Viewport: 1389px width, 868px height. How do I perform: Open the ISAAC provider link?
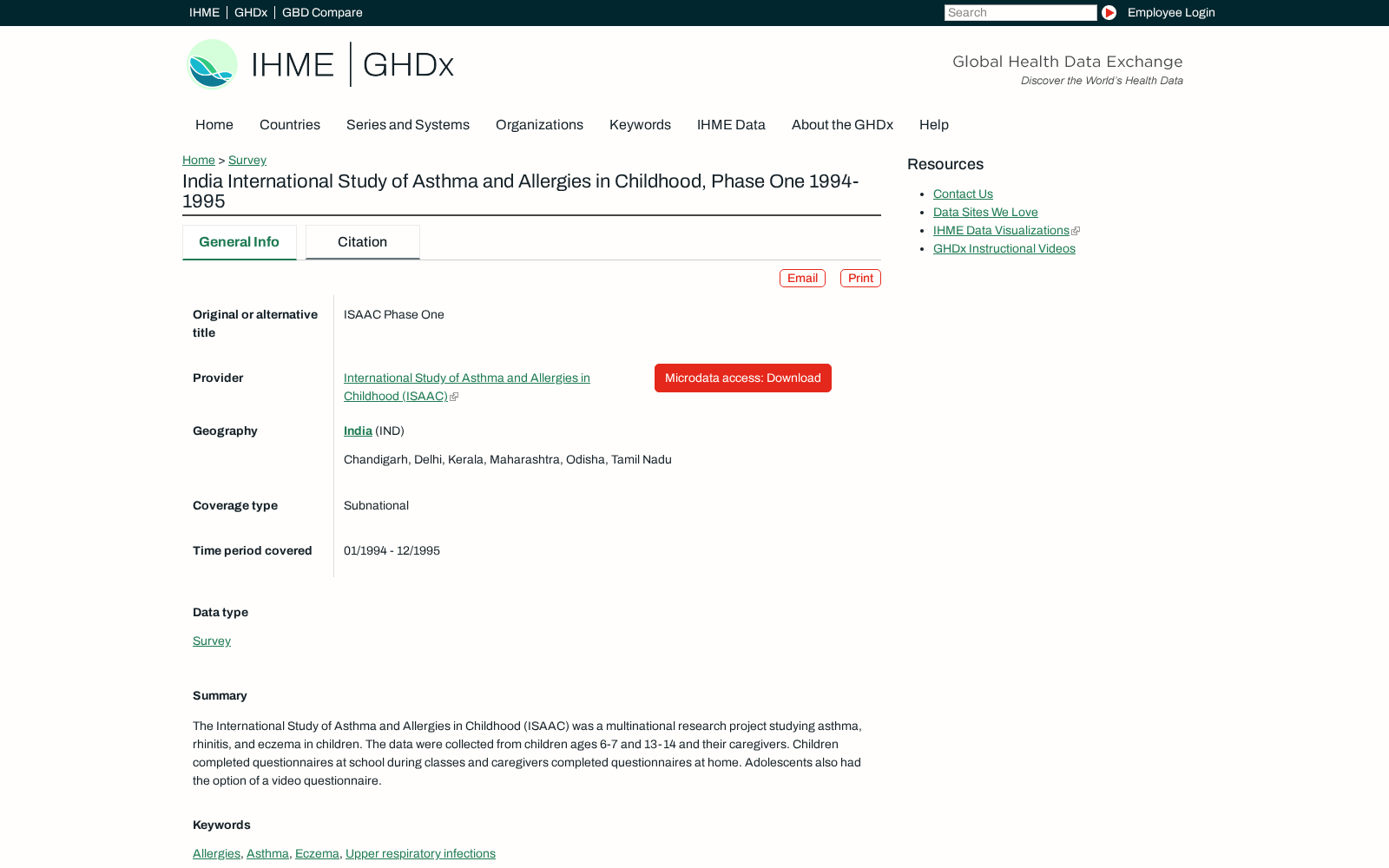[x=467, y=387]
